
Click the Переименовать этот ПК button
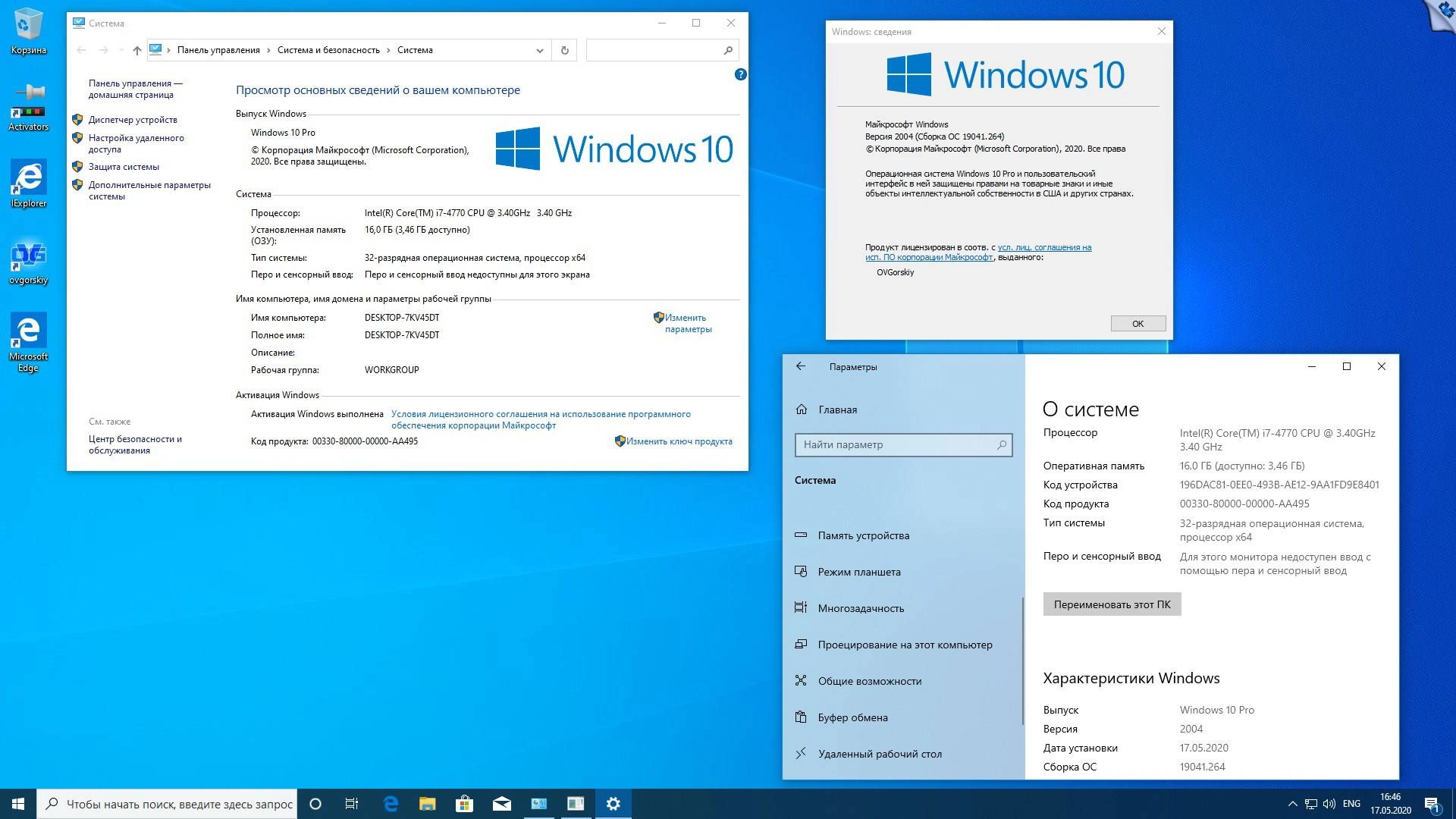click(x=1112, y=604)
